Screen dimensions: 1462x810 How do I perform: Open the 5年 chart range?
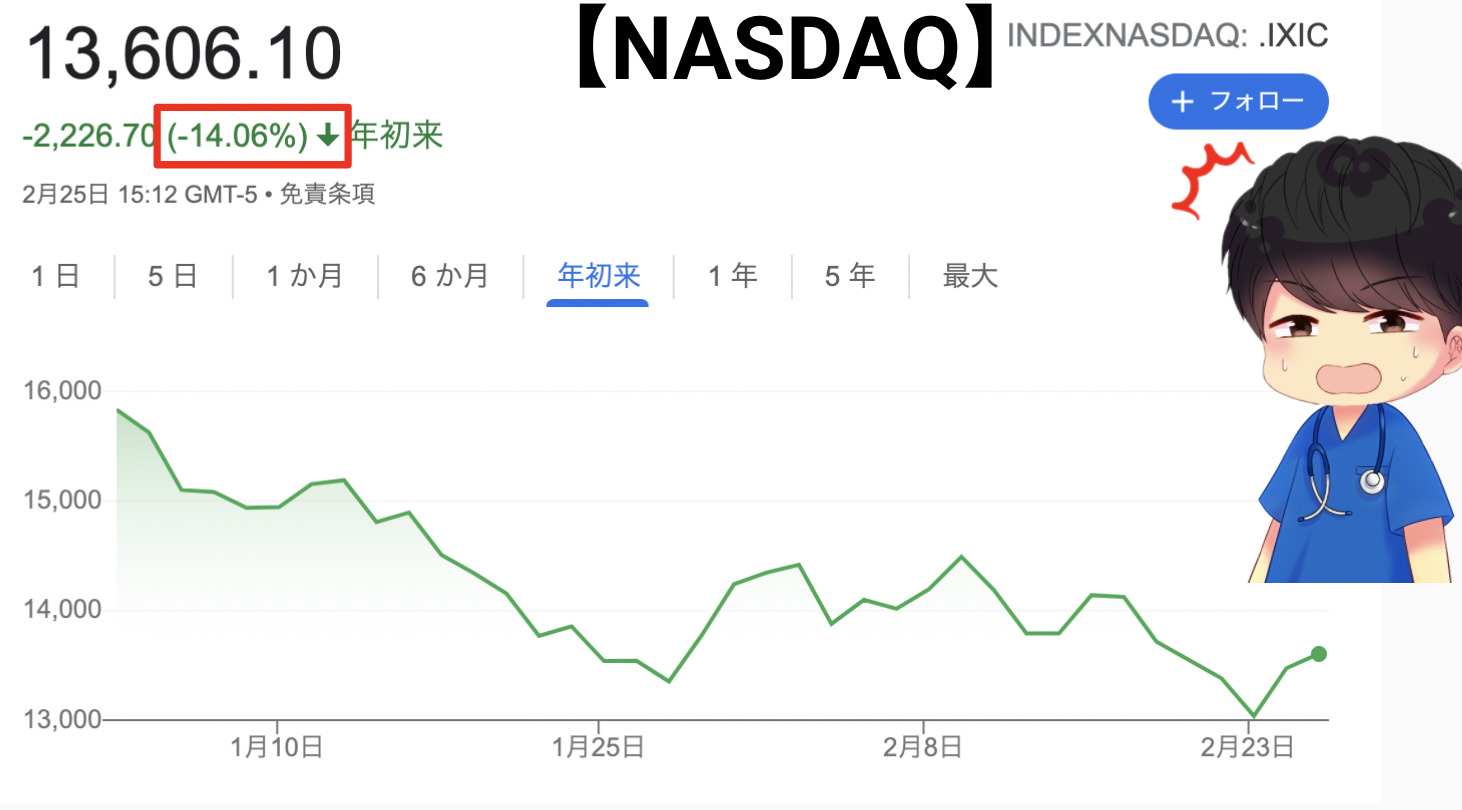coord(850,276)
